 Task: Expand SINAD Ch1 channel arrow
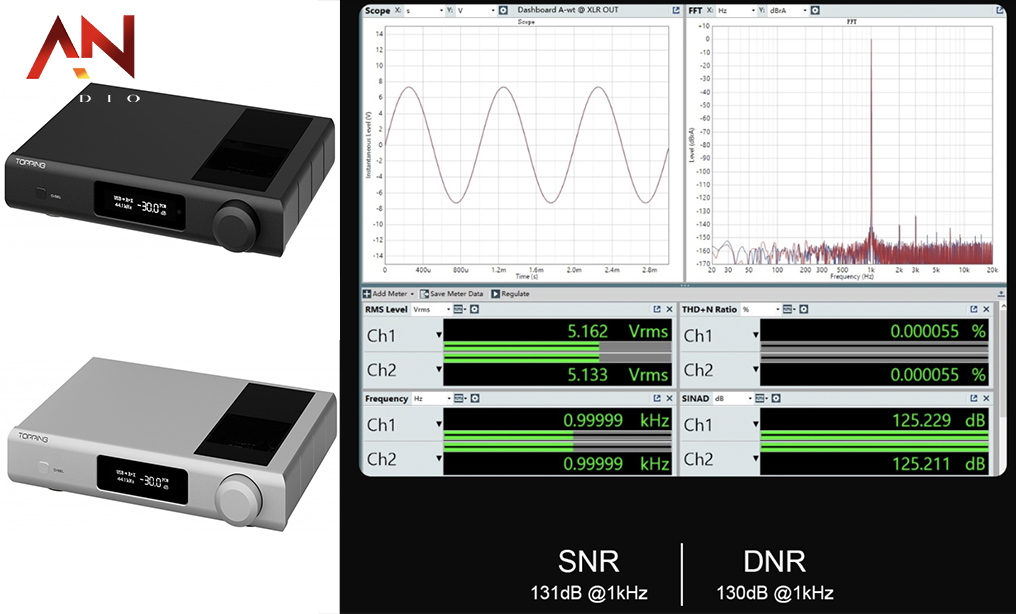(x=755, y=424)
